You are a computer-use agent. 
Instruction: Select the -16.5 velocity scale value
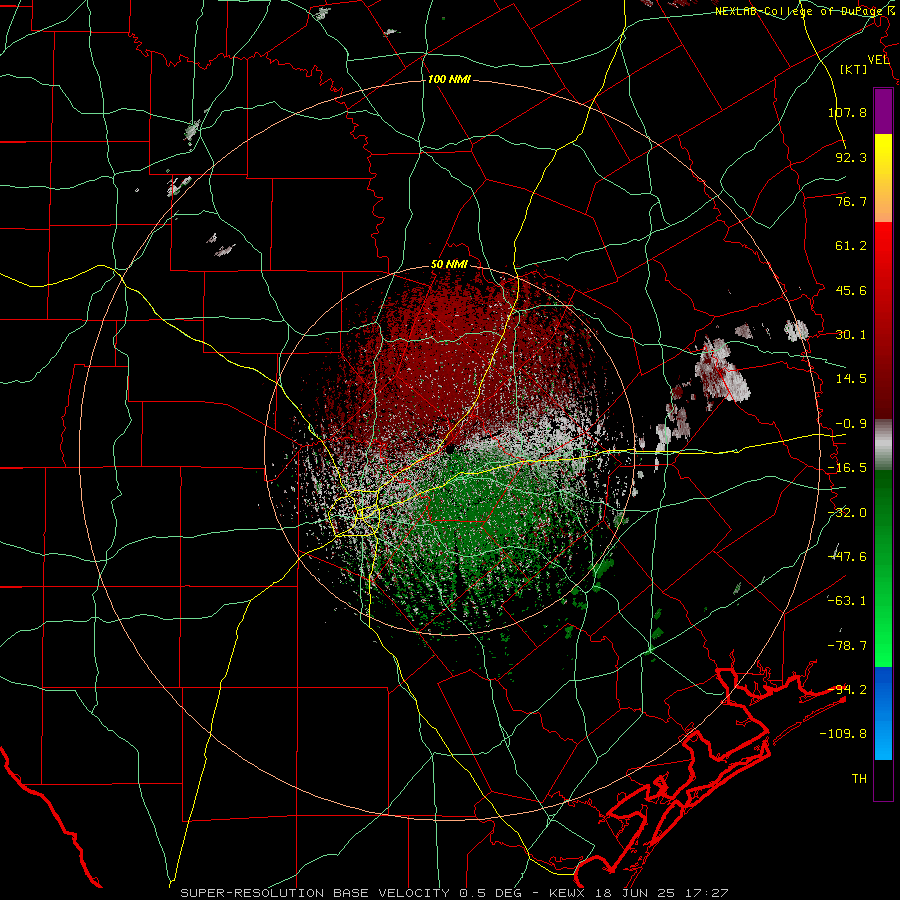(847, 468)
